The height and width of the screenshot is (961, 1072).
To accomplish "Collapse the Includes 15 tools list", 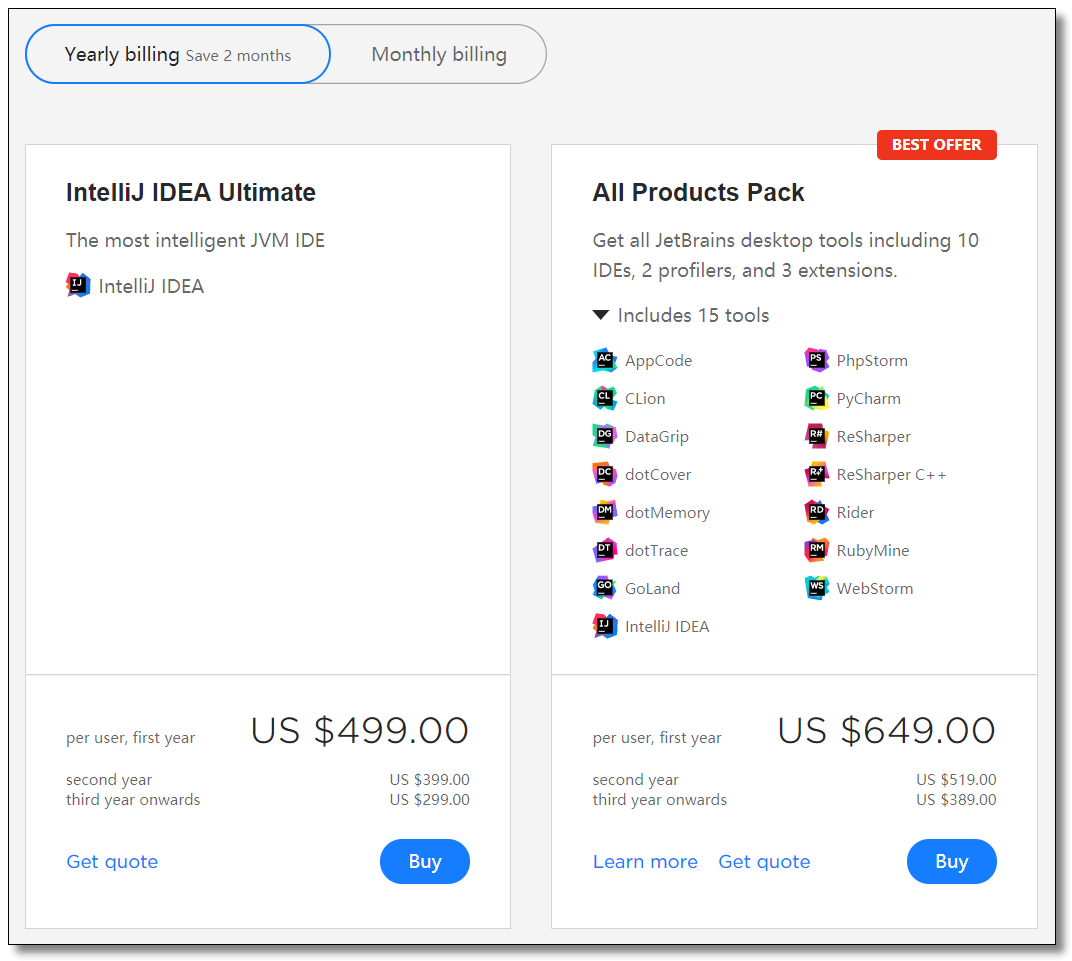I will pyautogui.click(x=601, y=316).
